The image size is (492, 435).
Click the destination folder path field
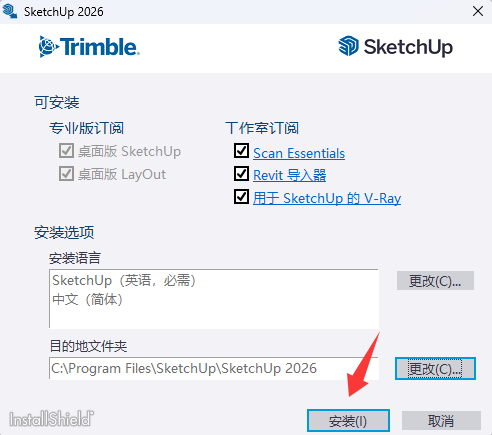coord(214,368)
